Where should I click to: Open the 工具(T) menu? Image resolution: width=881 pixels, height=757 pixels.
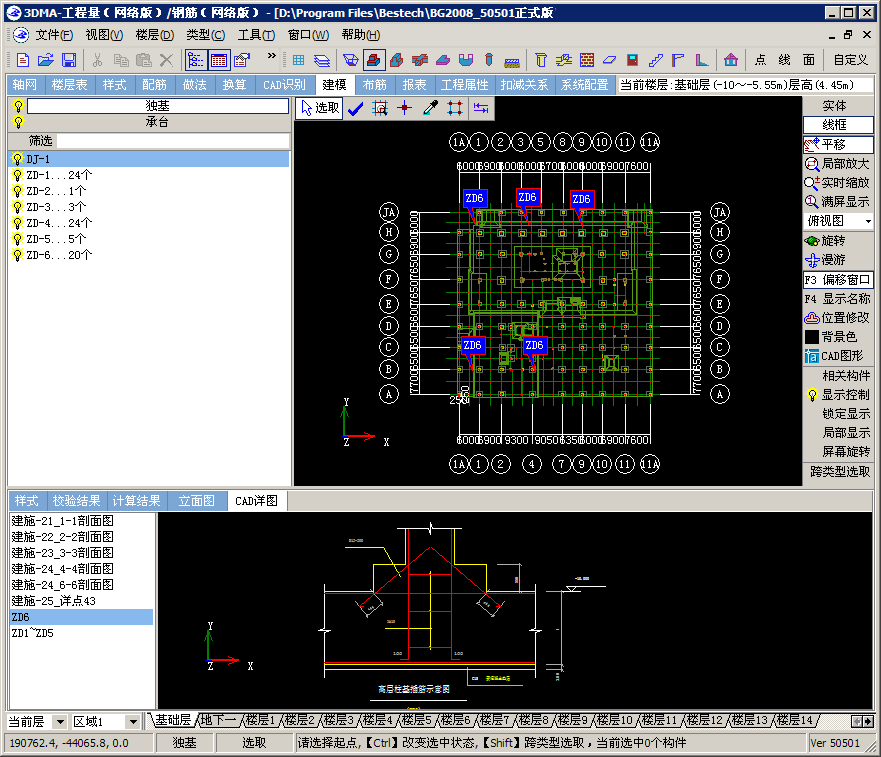click(256, 35)
